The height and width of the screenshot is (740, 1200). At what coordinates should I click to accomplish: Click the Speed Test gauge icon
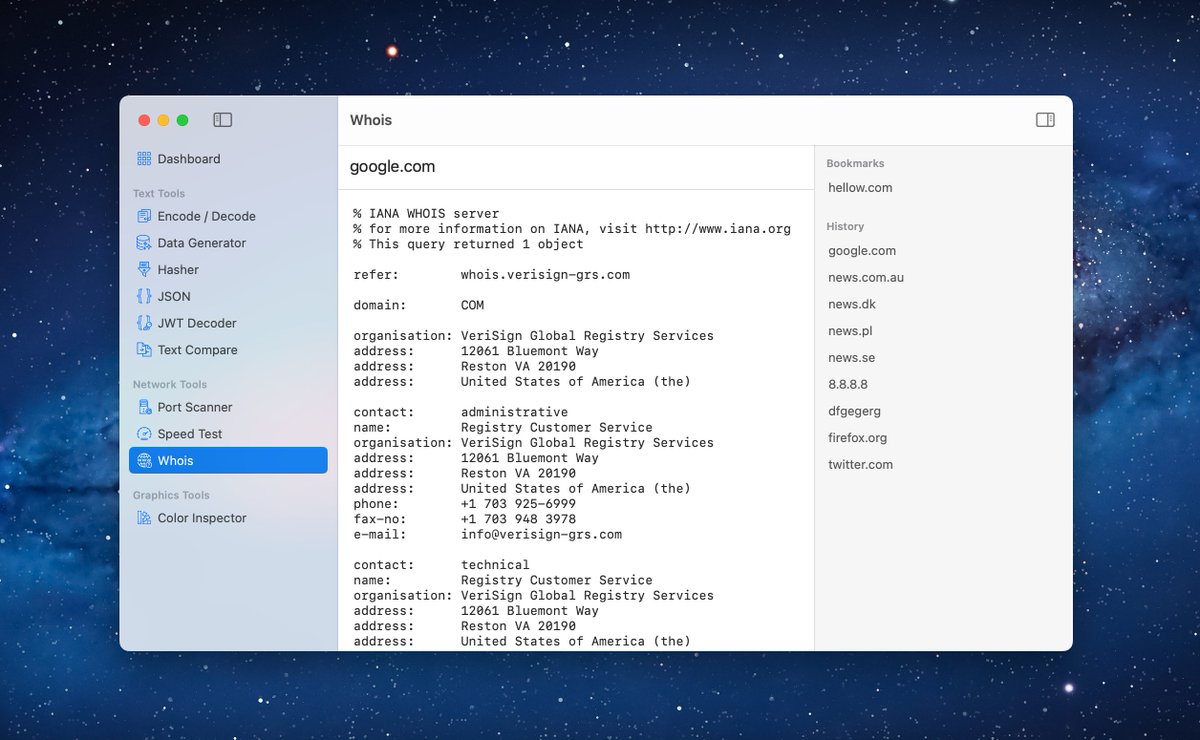tap(144, 434)
